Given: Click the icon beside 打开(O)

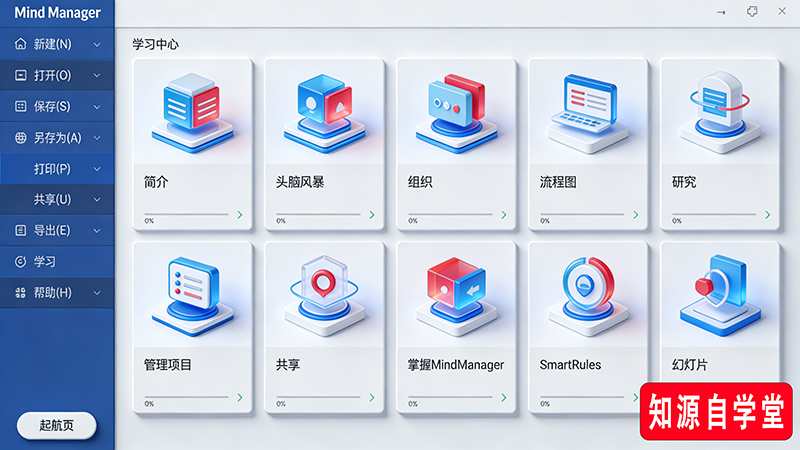Looking at the screenshot, I should click(20, 76).
